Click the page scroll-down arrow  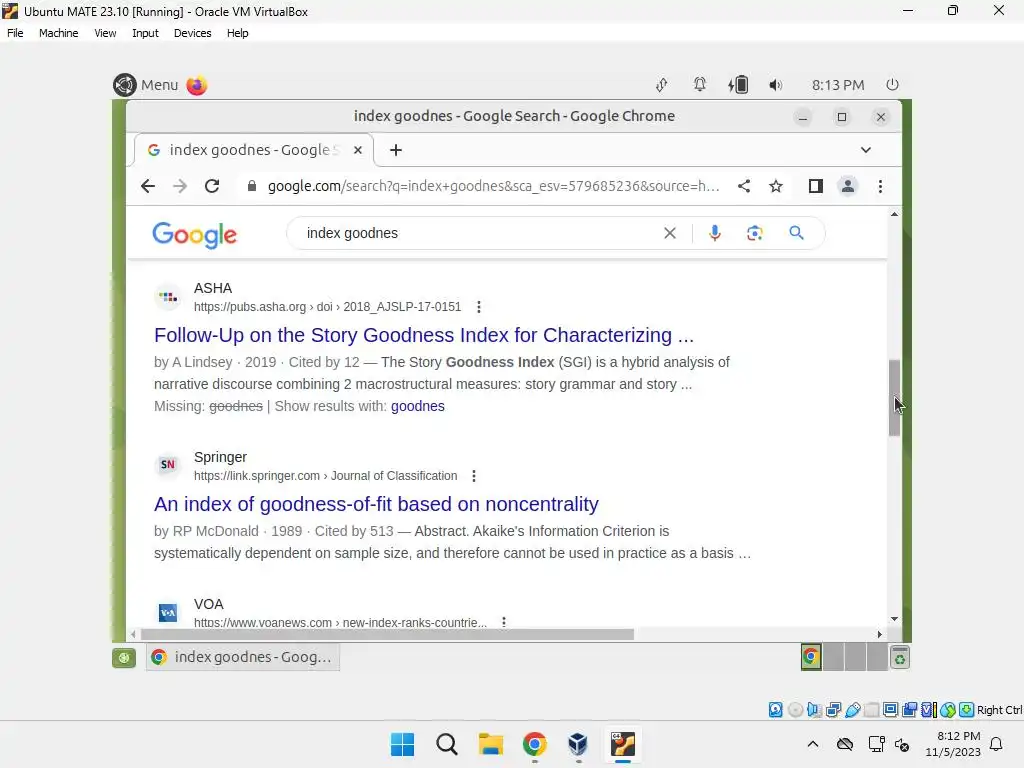(x=894, y=618)
